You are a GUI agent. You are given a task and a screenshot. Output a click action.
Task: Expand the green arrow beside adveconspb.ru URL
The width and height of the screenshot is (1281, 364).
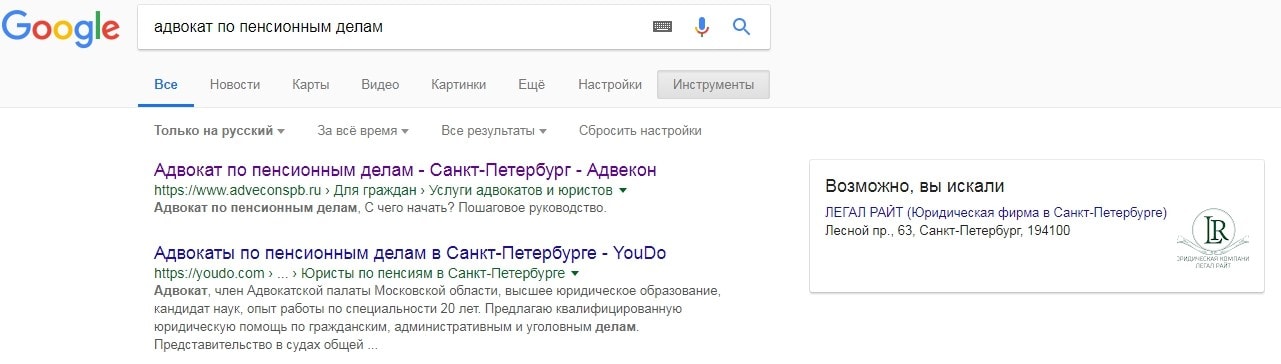623,189
